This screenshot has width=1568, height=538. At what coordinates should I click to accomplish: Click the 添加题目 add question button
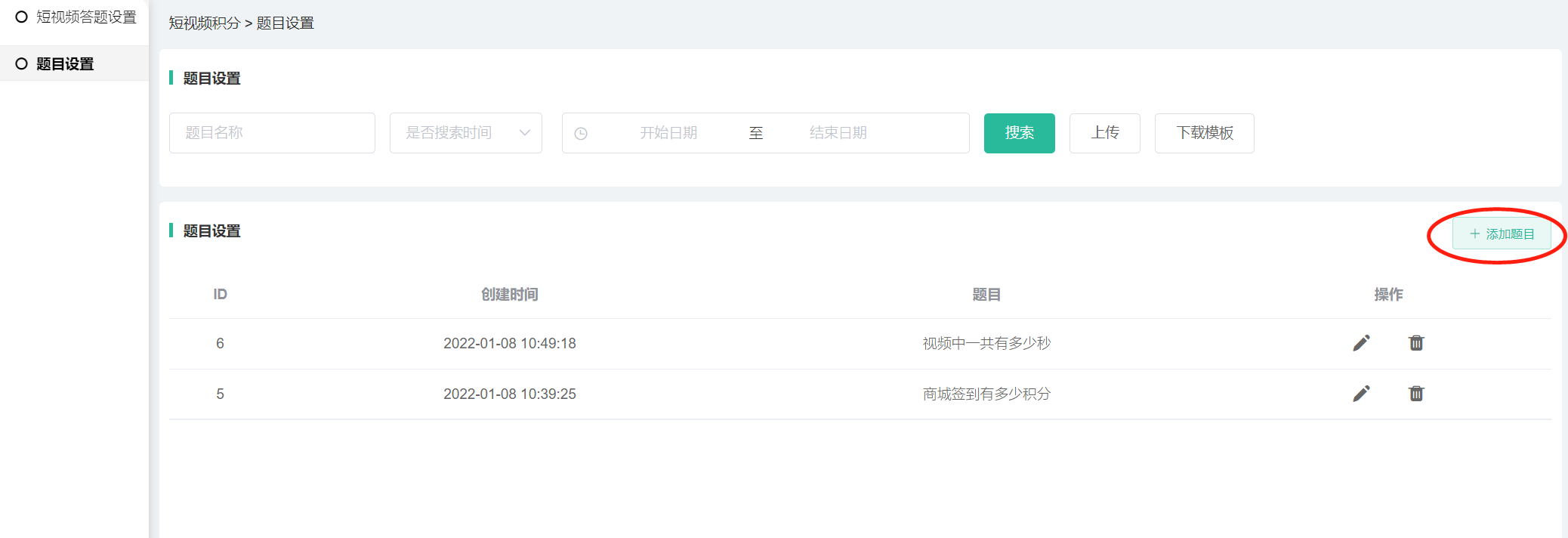[1502, 234]
